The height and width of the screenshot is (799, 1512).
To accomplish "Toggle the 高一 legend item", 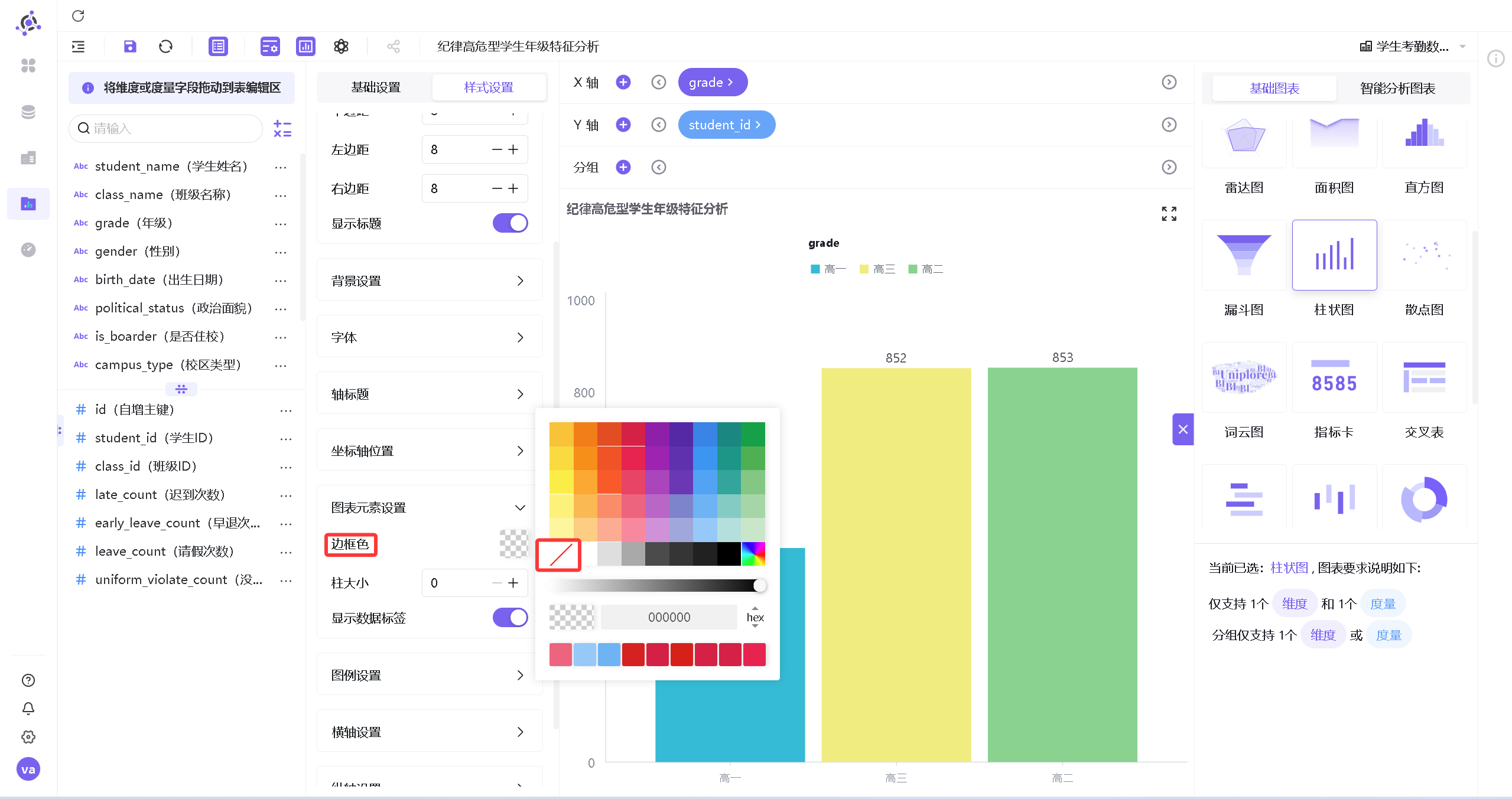I will coord(828,269).
